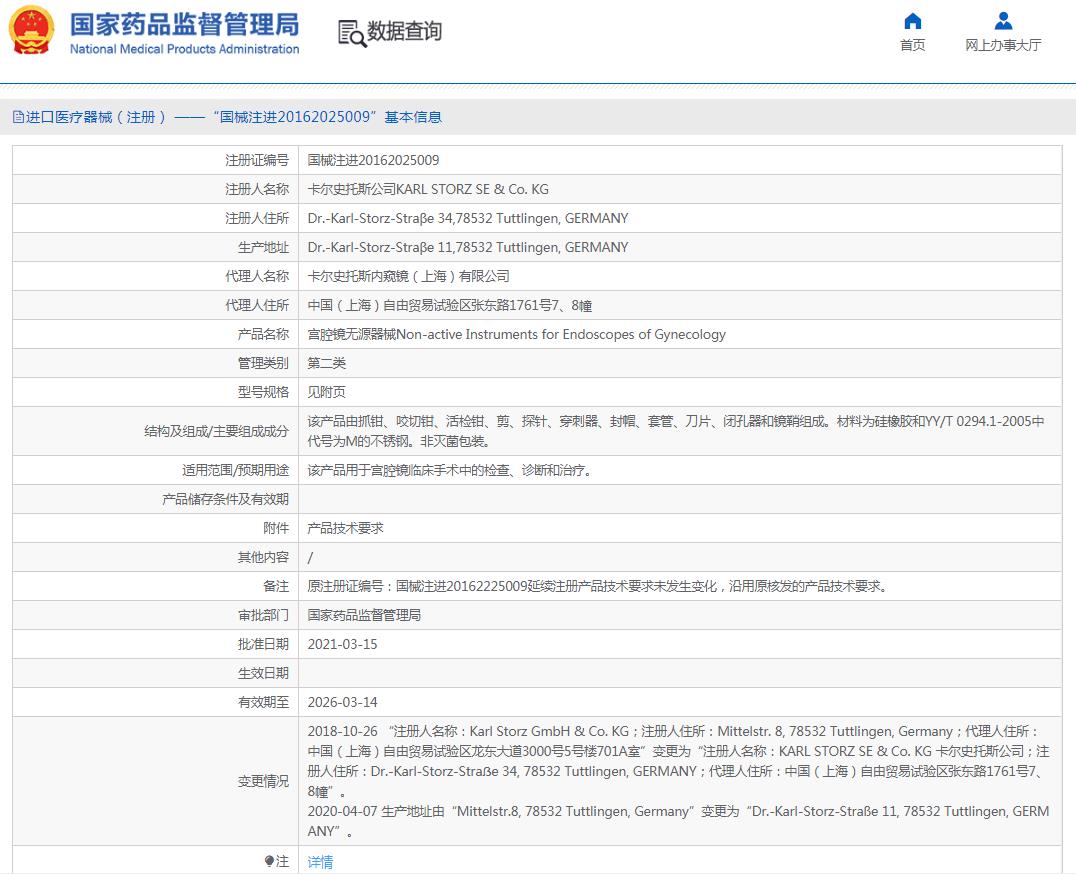The height and width of the screenshot is (875, 1076).
Task: Click the 结构及组成/主要组成成分 label
Action: 217,431
